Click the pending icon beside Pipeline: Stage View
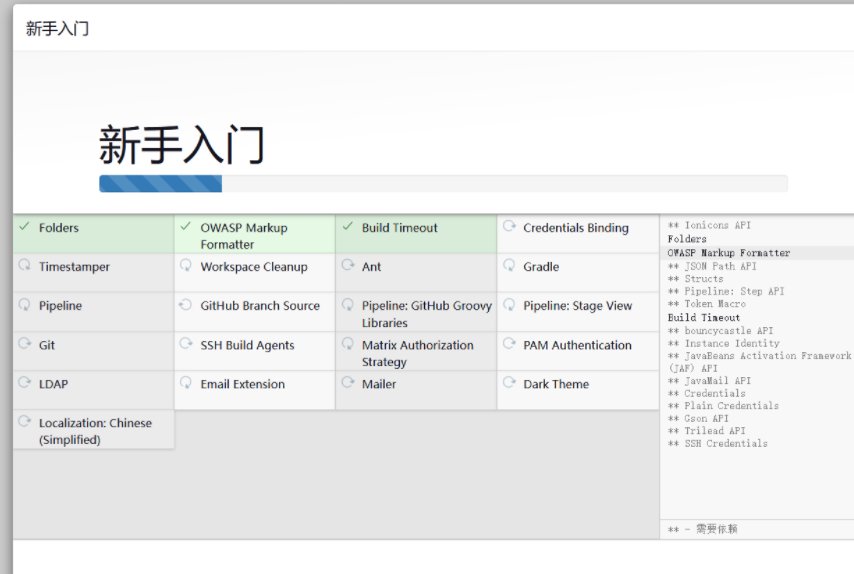854x574 pixels. tap(509, 304)
